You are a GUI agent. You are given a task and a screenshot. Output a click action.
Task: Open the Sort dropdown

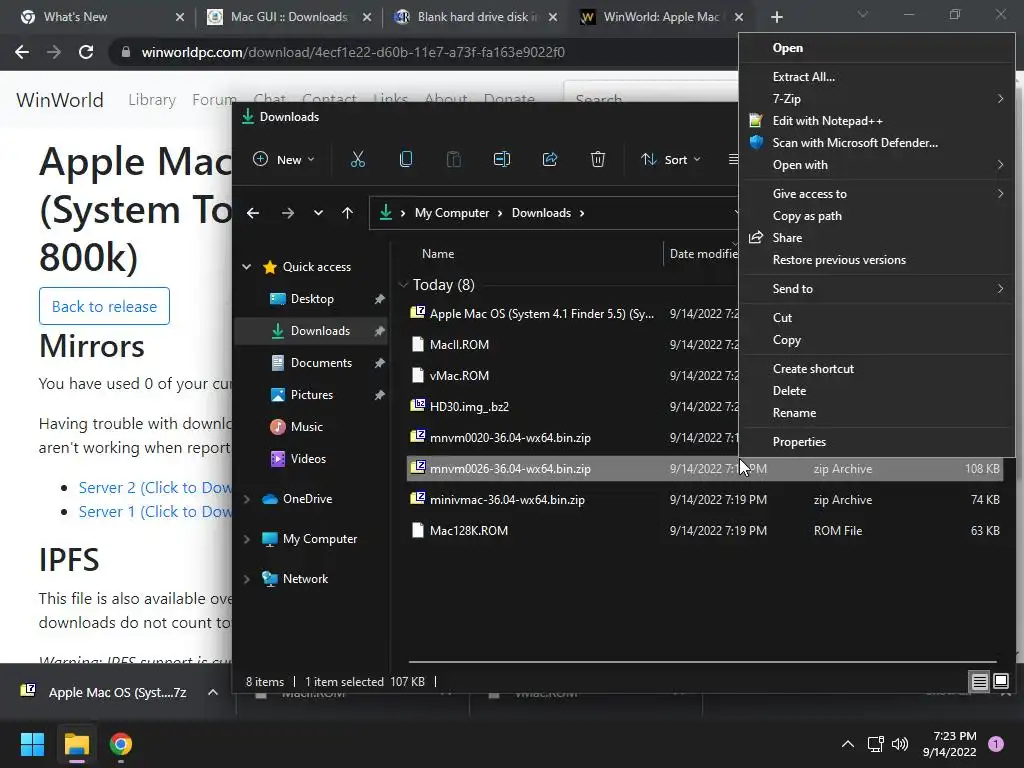[671, 159]
